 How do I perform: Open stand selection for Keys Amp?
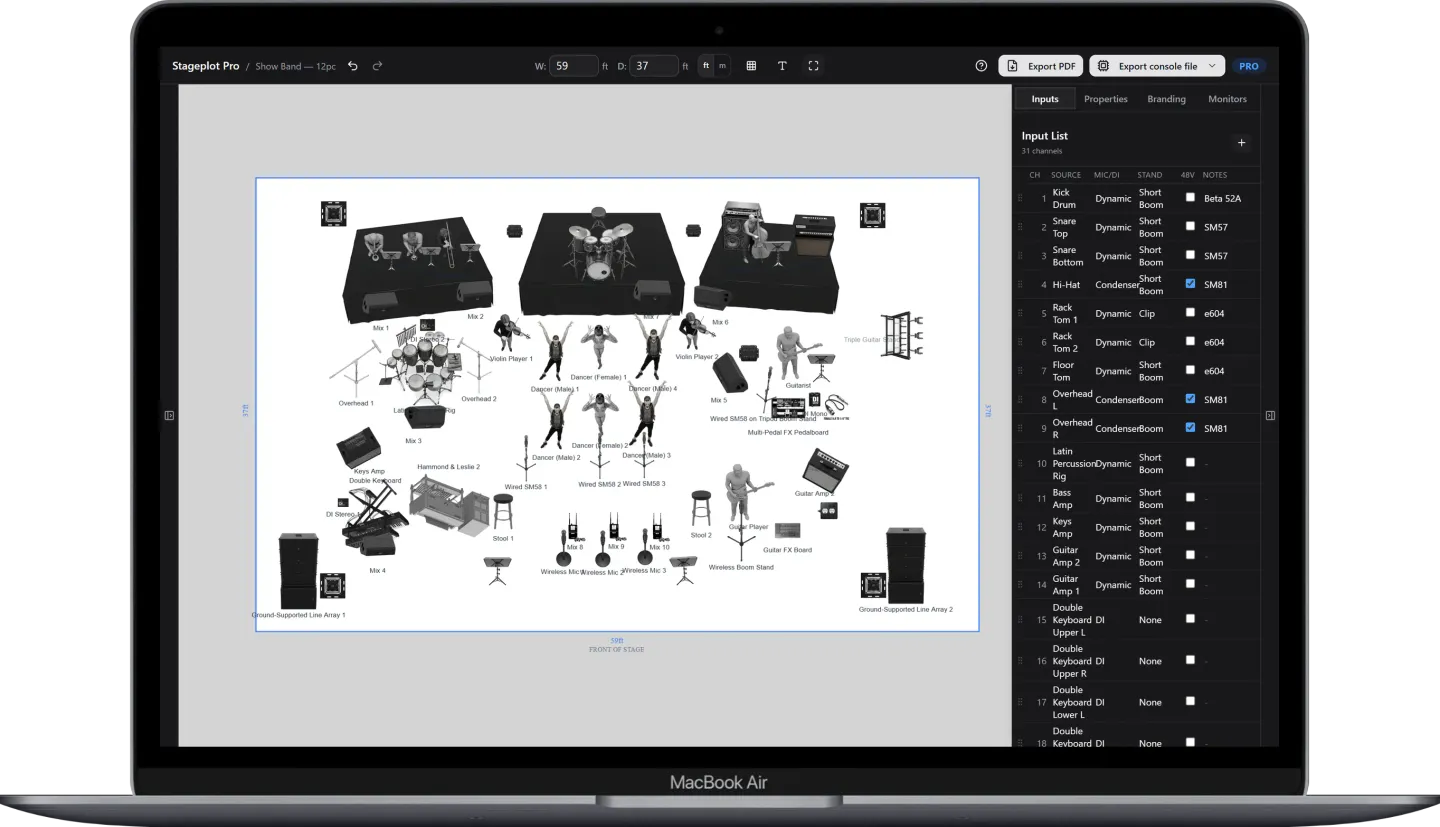[x=1151, y=527]
